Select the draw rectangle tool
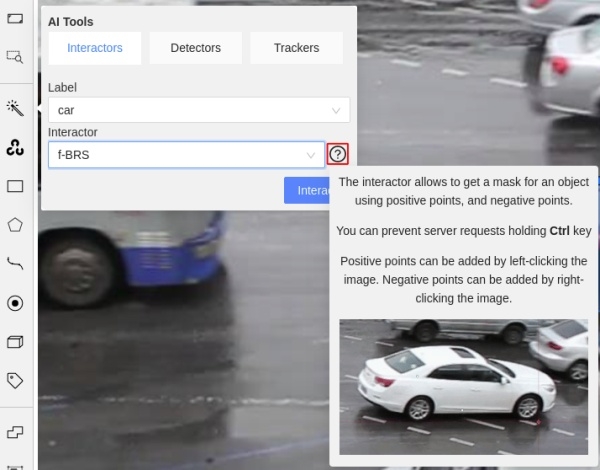Screen dimensions: 600x470 pyautogui.click(x=15, y=186)
